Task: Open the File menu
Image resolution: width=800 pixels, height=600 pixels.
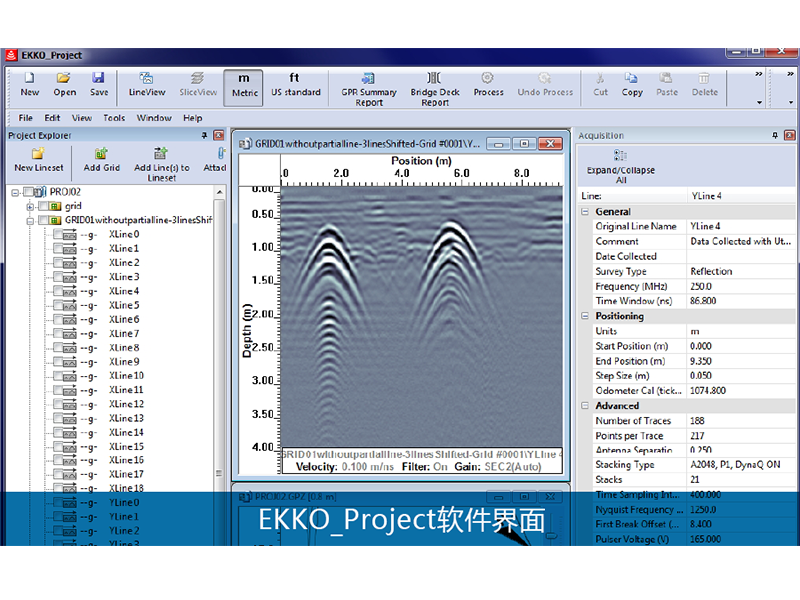Action: click(x=26, y=118)
